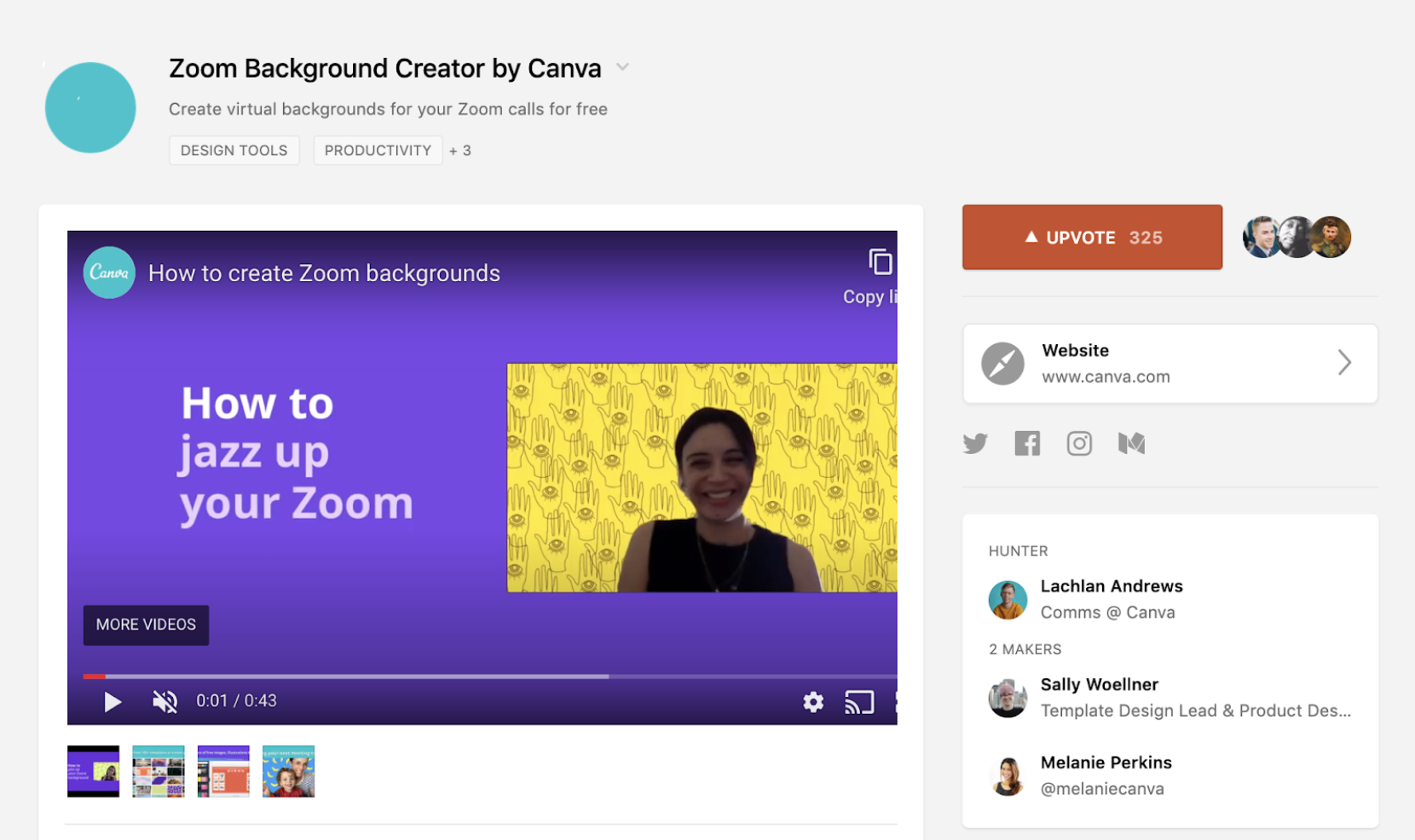Click the MORE VIDEOS button
The height and width of the screenshot is (840, 1415).
pos(146,624)
